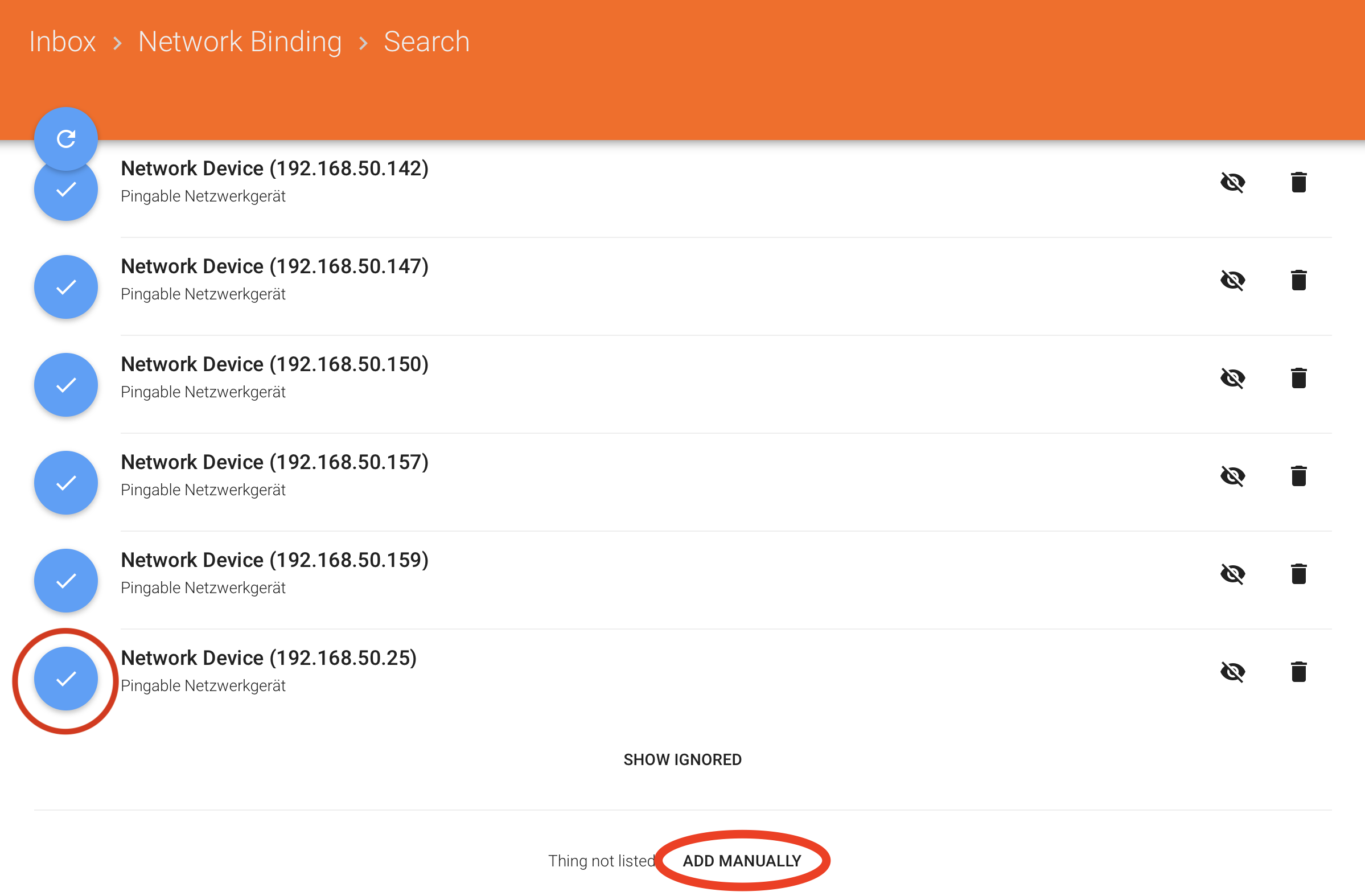Viewport: 1365px width, 896px height.
Task: Delete Network Device 192.168.50.157 trash icon
Action: coord(1299,476)
